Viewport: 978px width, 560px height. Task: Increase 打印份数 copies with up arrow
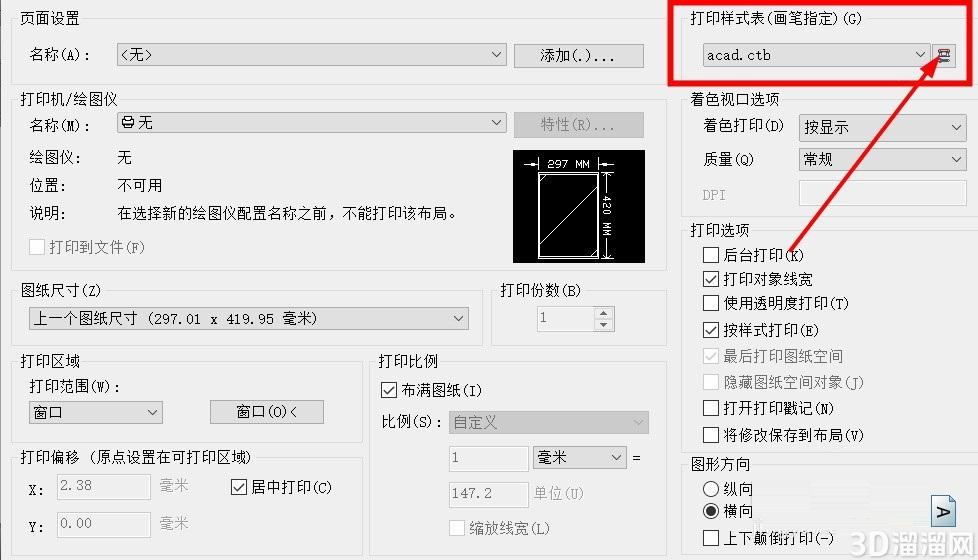click(603, 313)
